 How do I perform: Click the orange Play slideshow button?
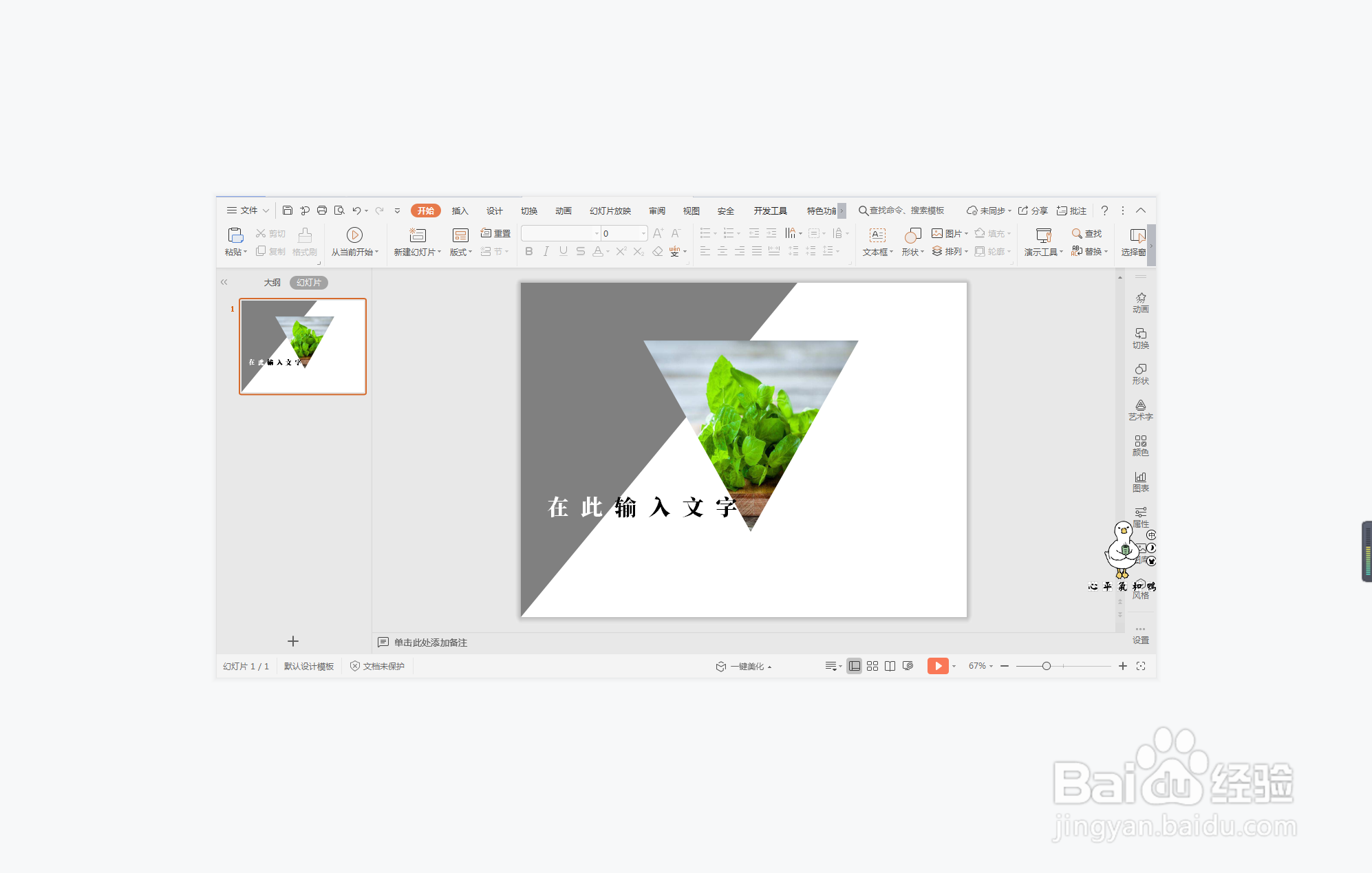pos(938,666)
